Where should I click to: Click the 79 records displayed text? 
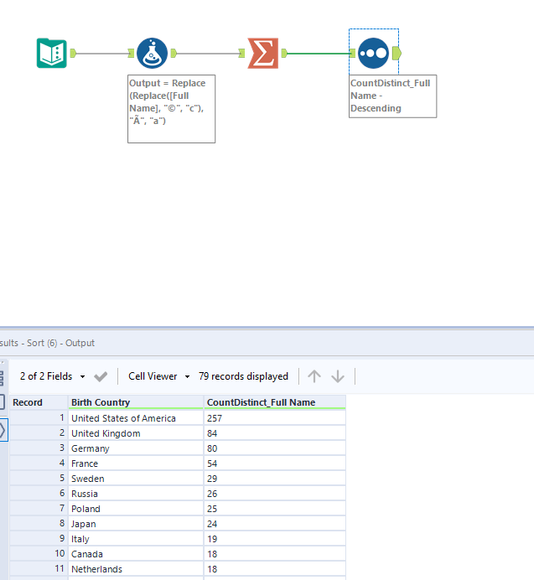coord(243,377)
